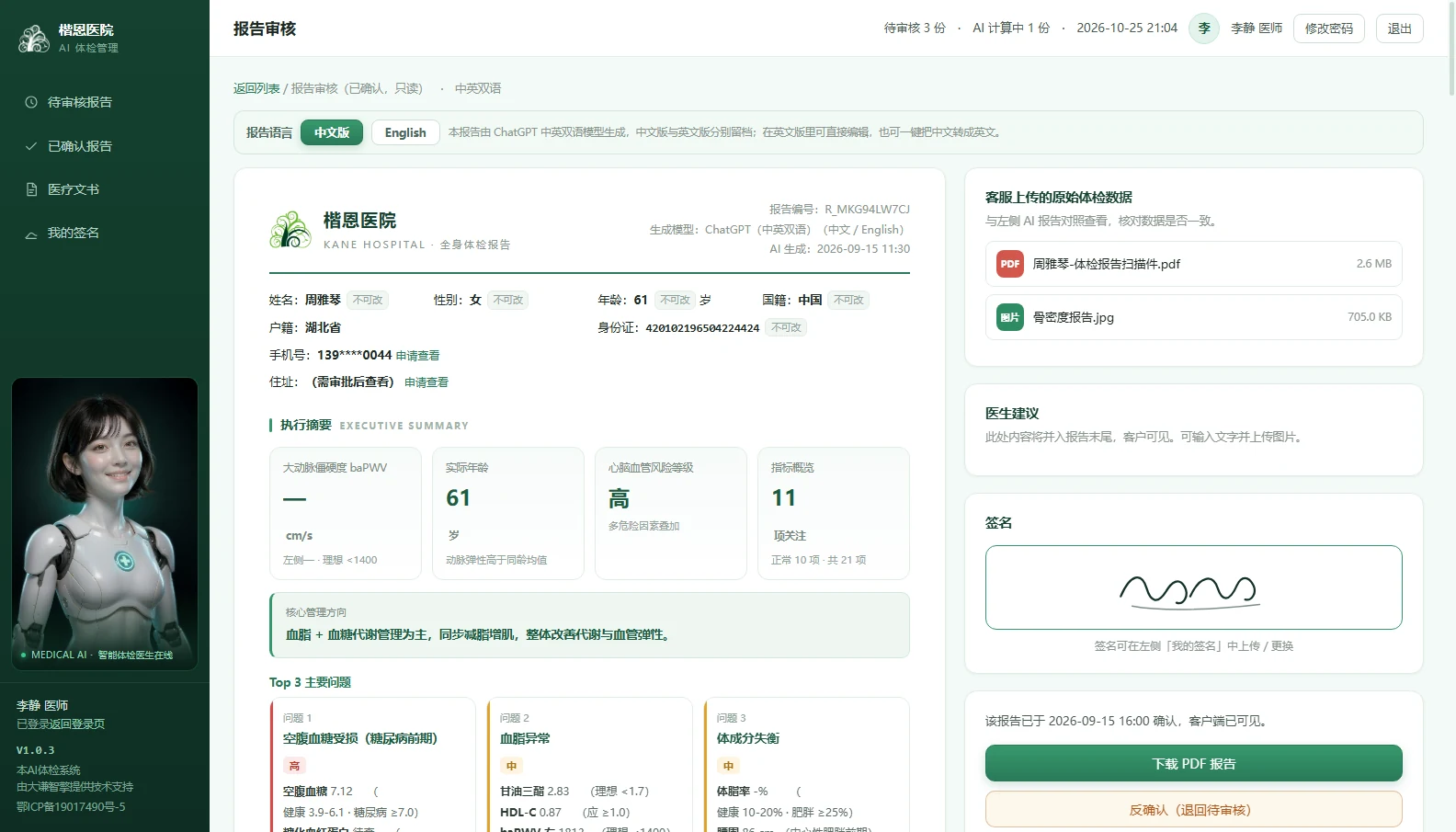Select the 指标概览 11 summary card
Viewport: 1456px width, 832px height.
coord(834,513)
